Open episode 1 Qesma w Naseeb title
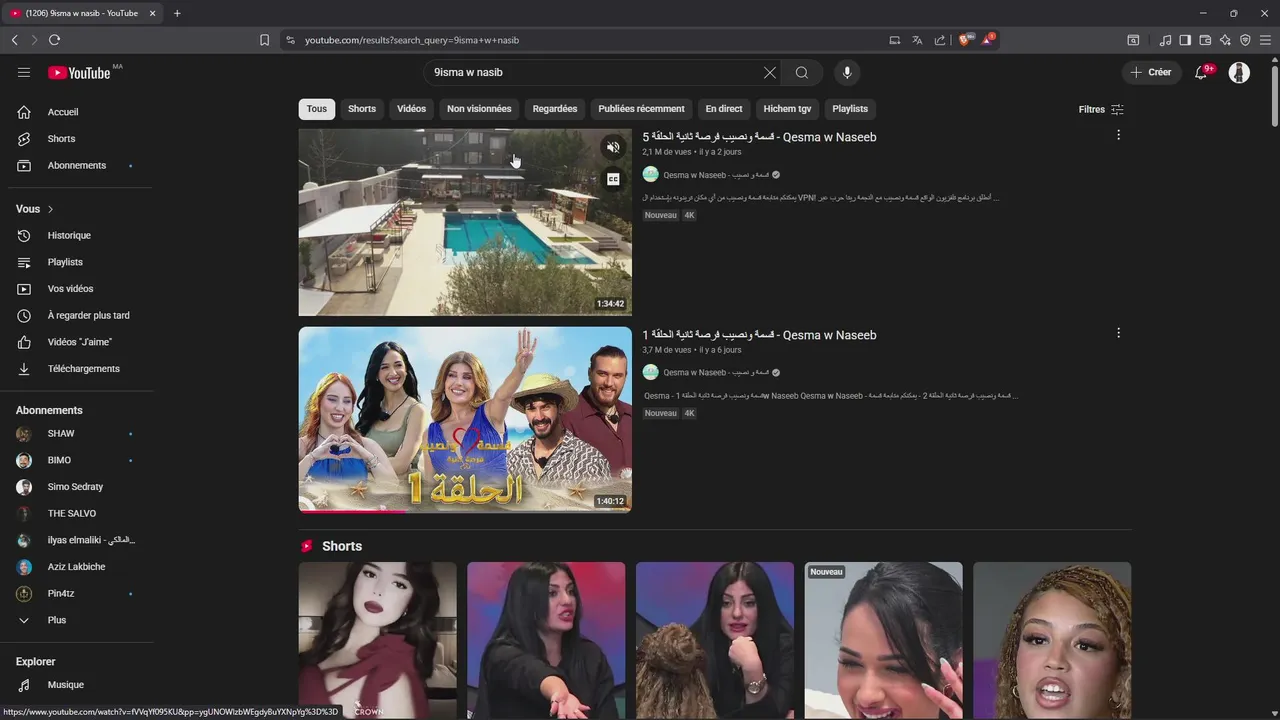The height and width of the screenshot is (720, 1280). tap(759, 335)
